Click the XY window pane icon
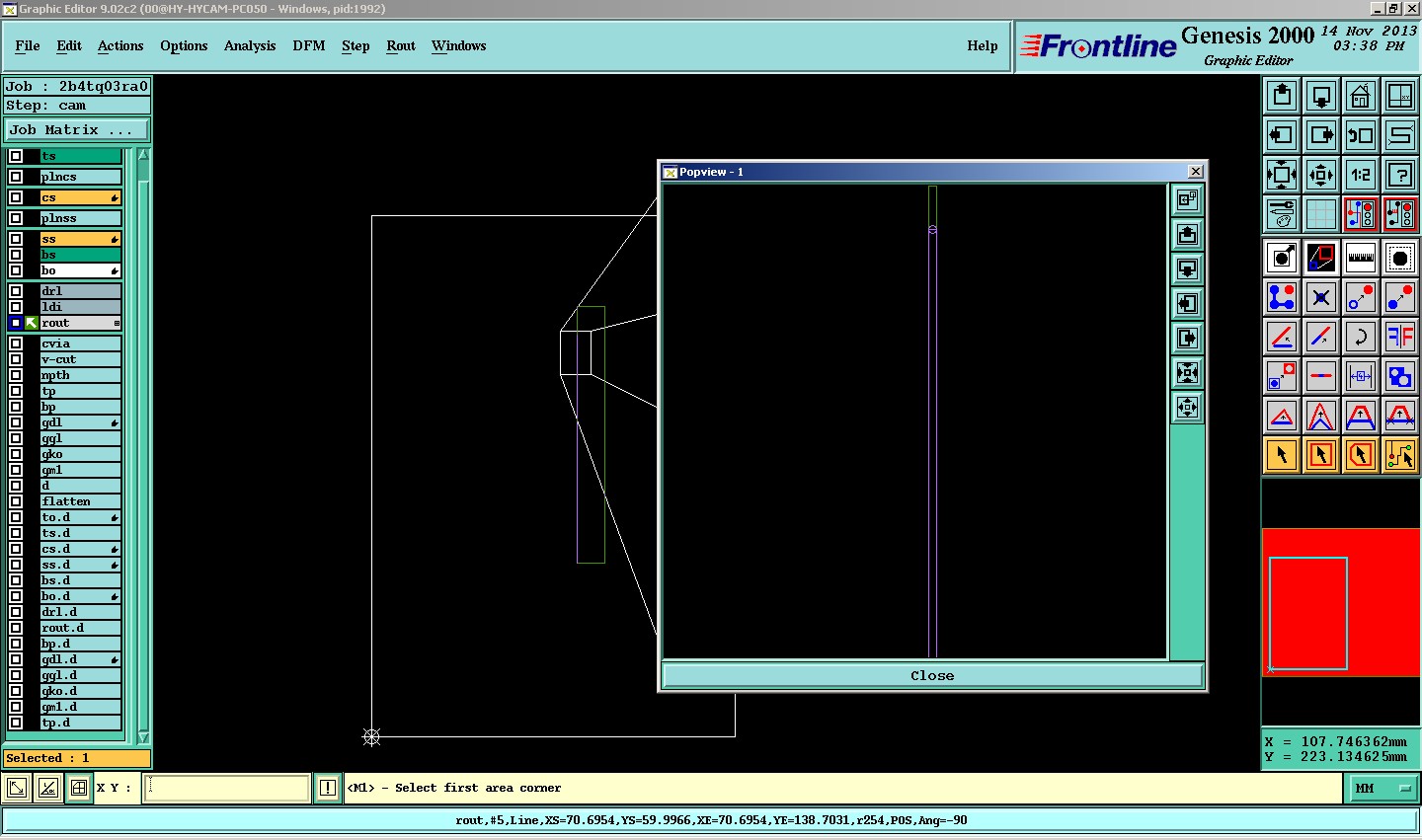Screen dimensions: 1422x840 (1400, 96)
